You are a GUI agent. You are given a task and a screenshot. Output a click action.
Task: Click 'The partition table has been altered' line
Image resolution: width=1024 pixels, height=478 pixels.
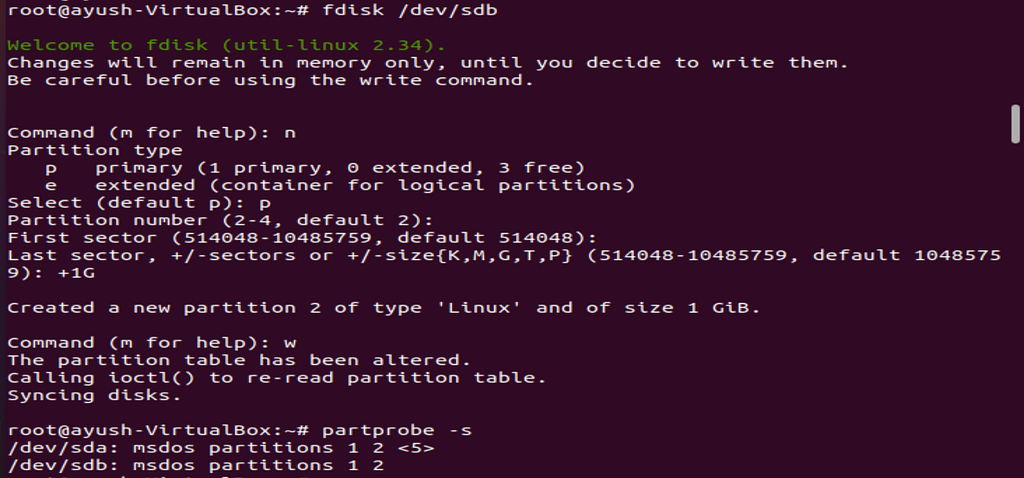pyautogui.click(x=239, y=360)
